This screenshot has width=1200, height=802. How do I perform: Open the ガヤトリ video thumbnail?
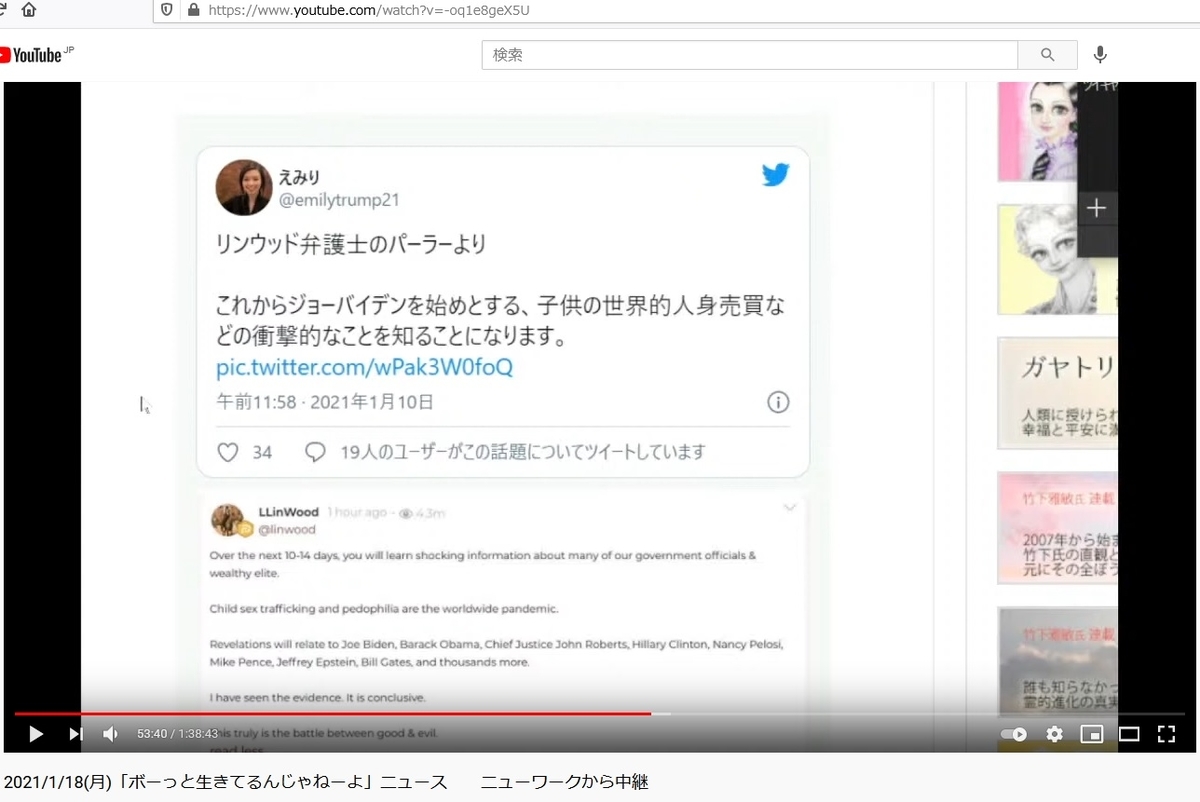[1058, 393]
